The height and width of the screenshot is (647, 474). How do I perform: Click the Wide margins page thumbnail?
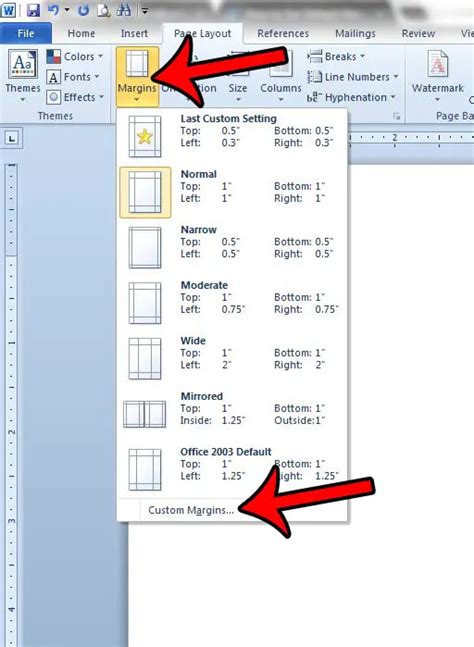144,359
